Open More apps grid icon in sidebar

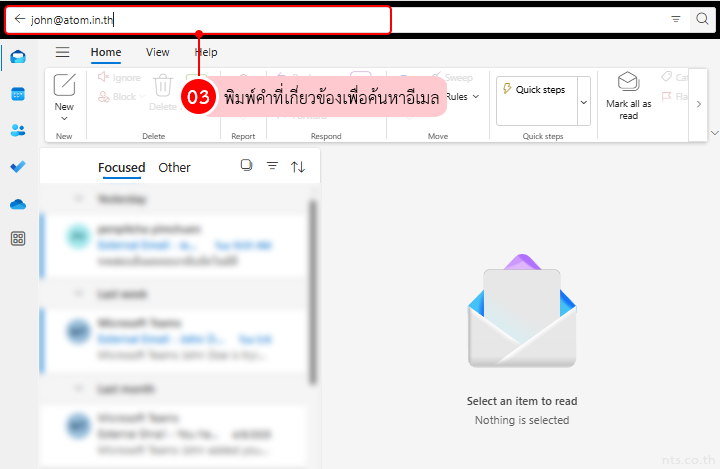pos(18,238)
